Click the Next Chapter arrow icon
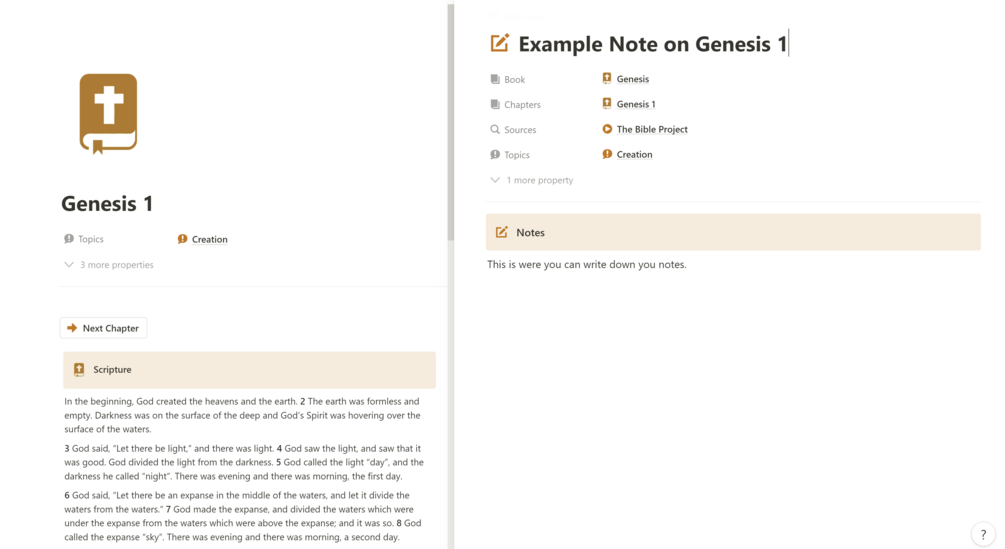Image resolution: width=1005 pixels, height=549 pixels. click(72, 328)
